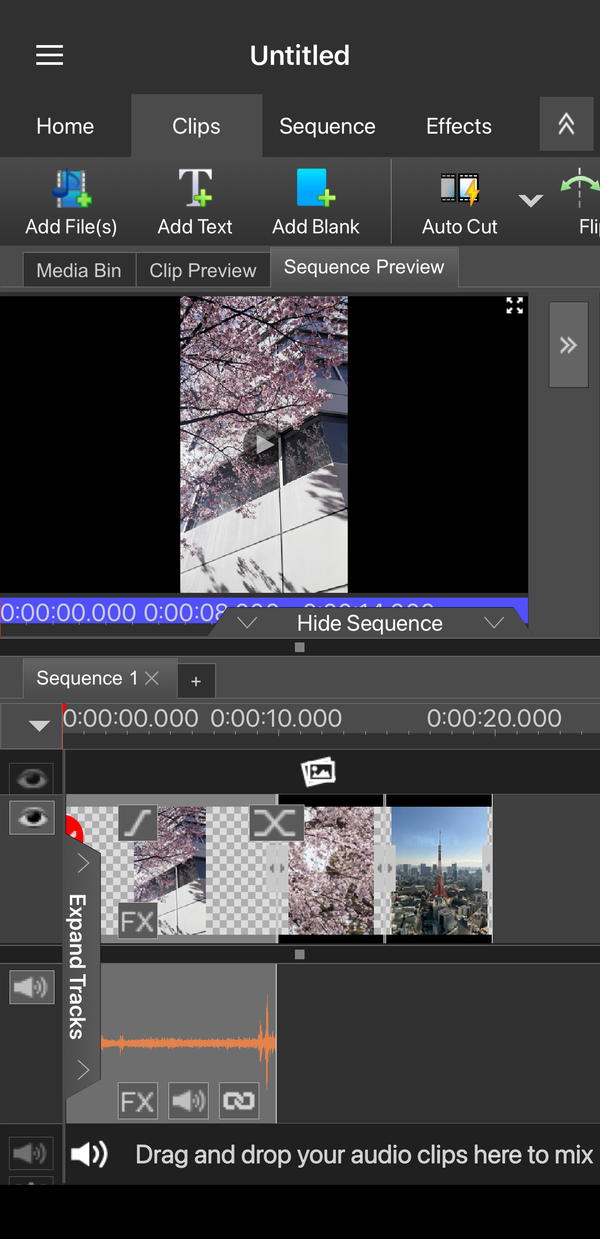Click the Tokyo Tower clip thumbnail
The image size is (600, 1239).
pos(439,870)
